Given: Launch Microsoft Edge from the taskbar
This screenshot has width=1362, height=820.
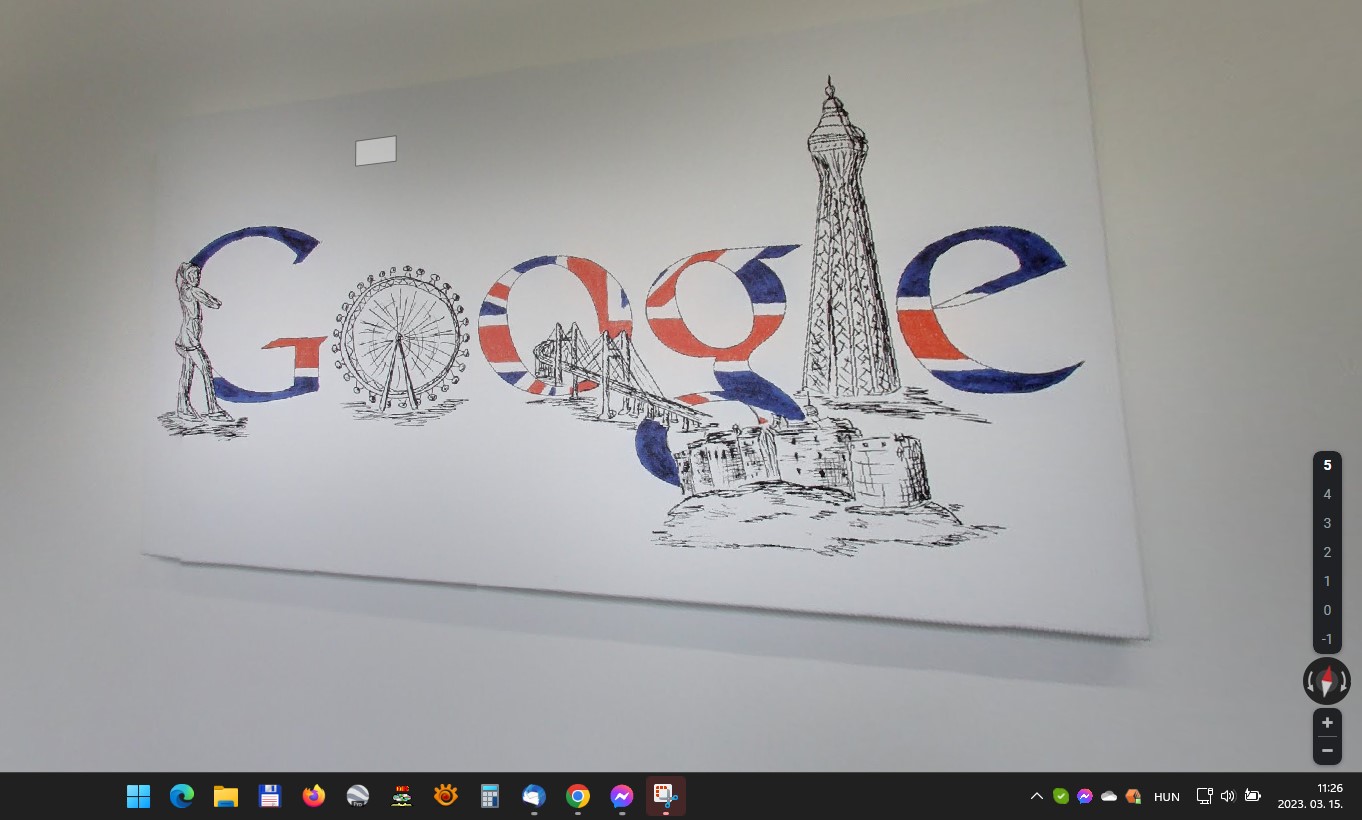Looking at the screenshot, I should click(x=182, y=796).
